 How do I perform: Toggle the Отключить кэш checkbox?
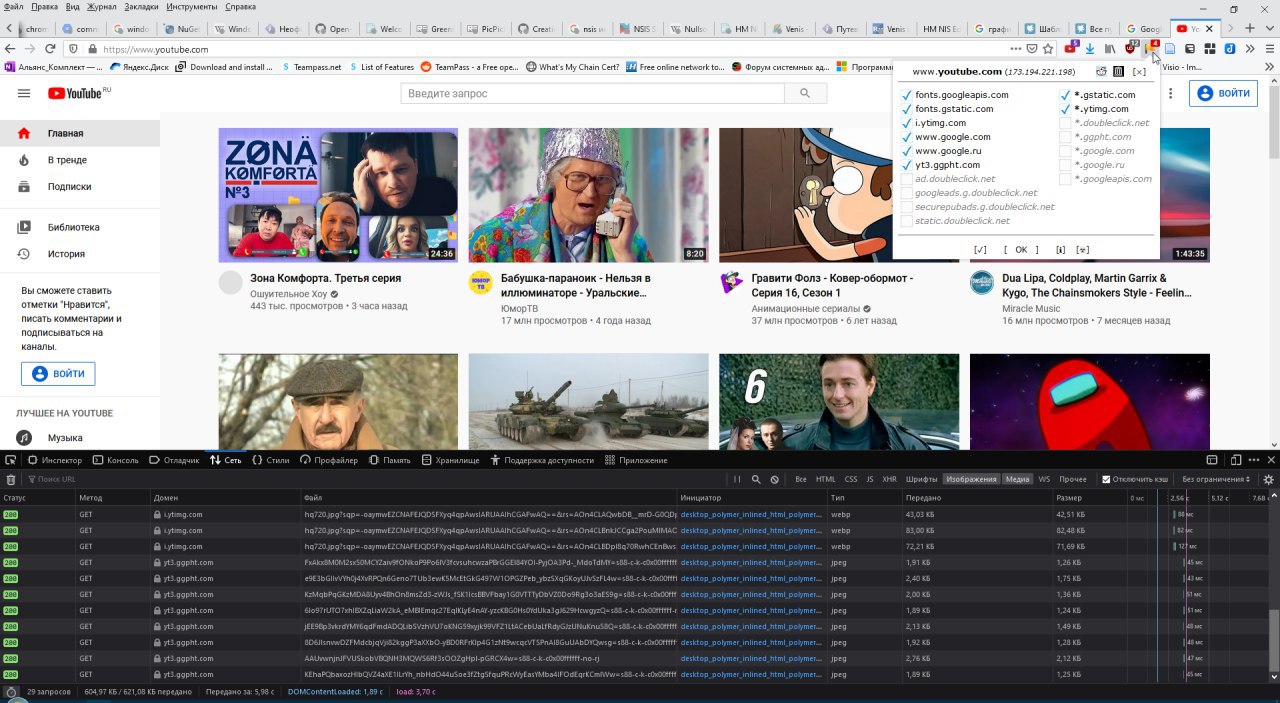click(x=1106, y=479)
